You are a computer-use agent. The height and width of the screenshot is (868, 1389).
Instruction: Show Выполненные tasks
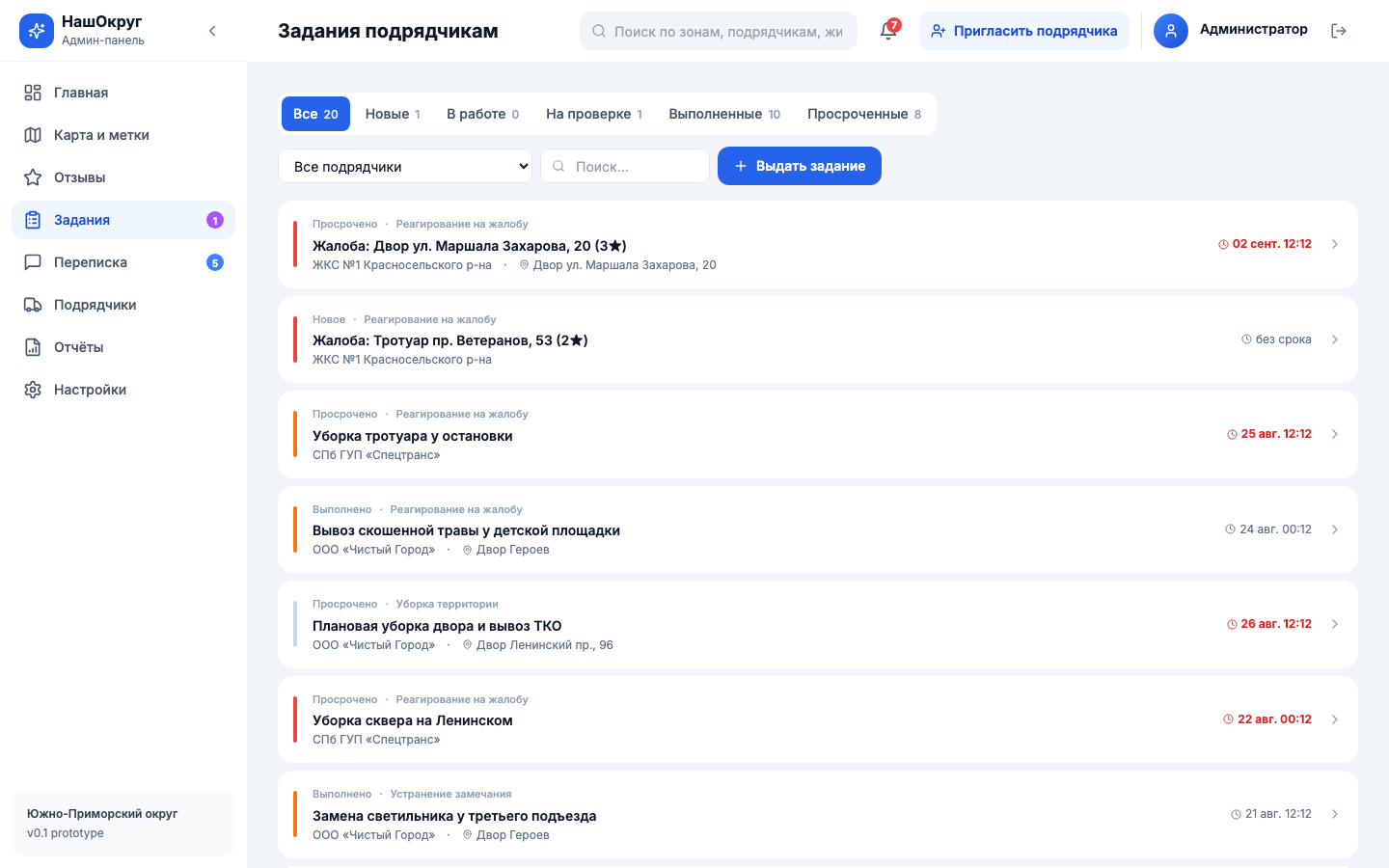click(724, 114)
